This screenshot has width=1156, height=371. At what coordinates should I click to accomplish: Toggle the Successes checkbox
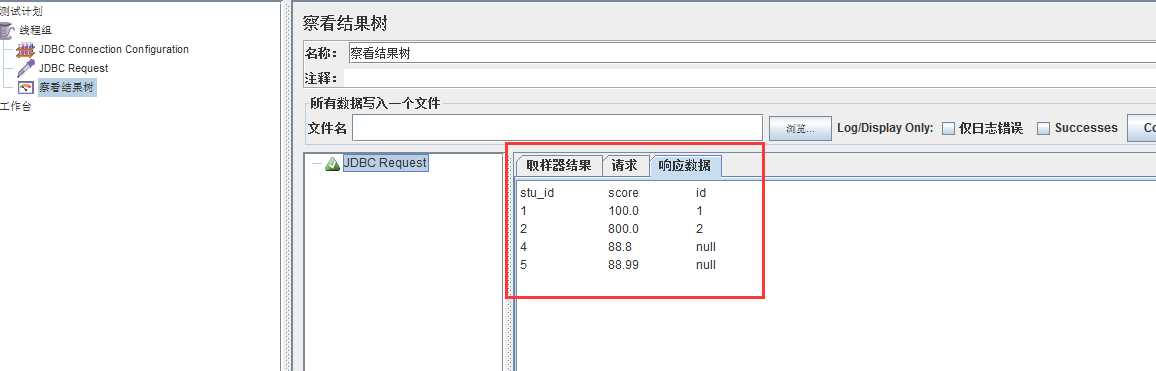[1043, 128]
